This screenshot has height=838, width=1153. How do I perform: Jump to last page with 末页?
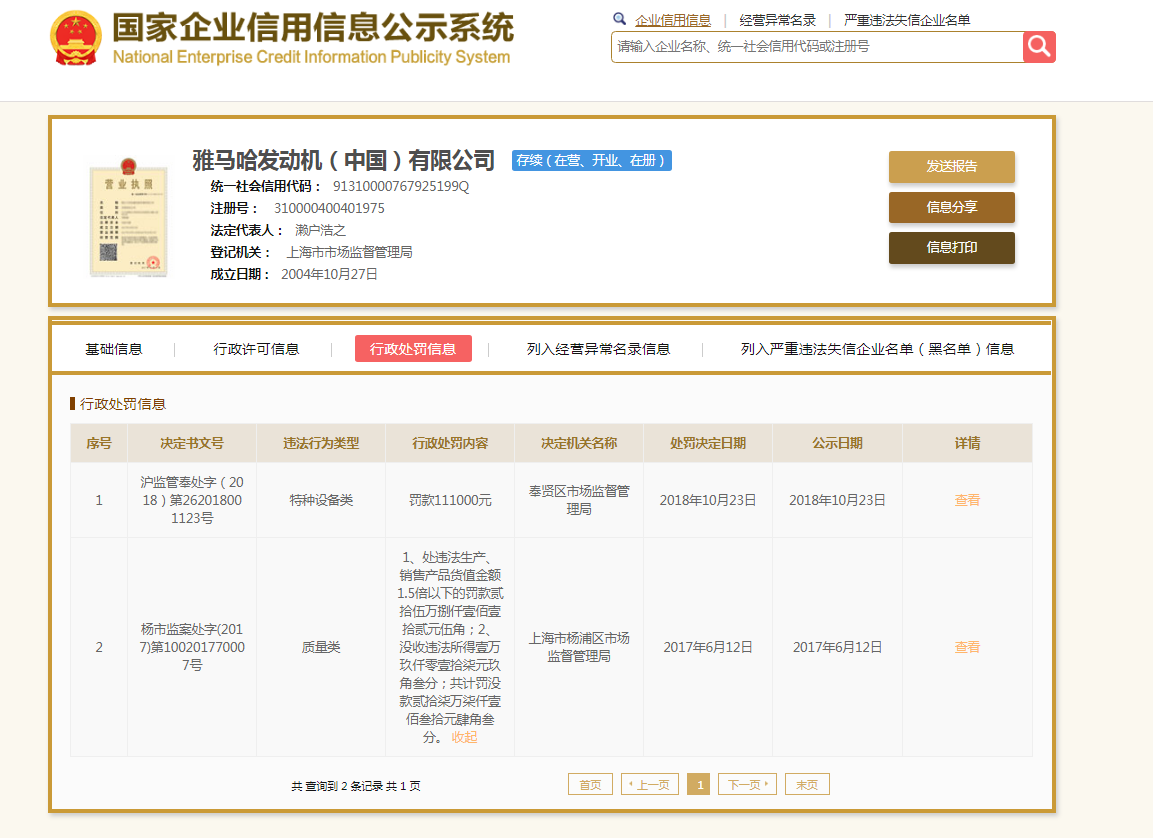click(x=807, y=784)
